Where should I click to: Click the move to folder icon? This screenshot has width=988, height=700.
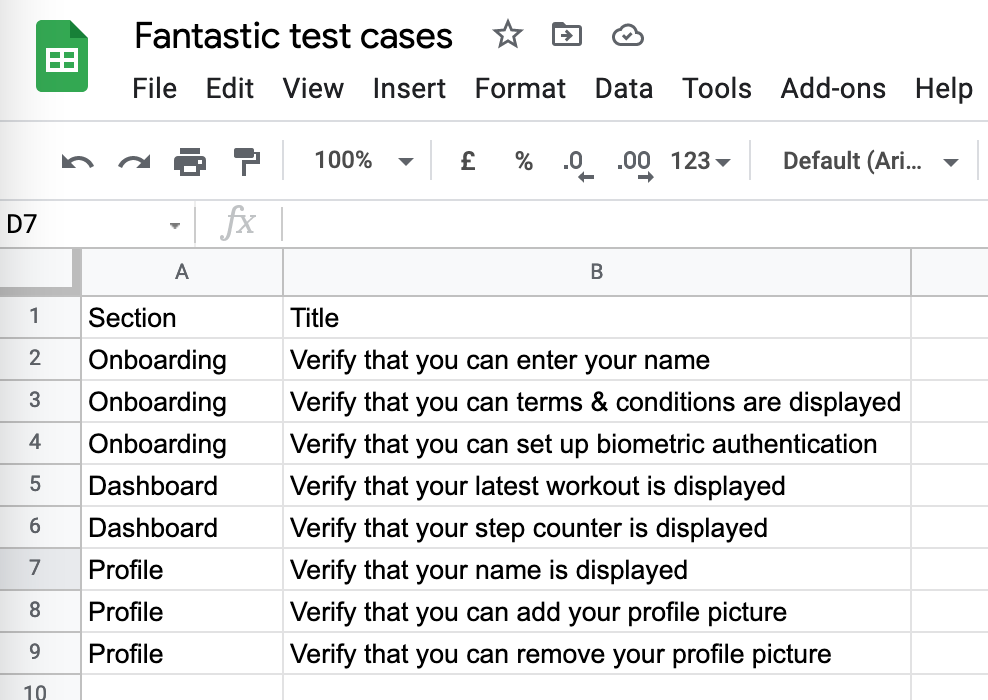tap(567, 36)
